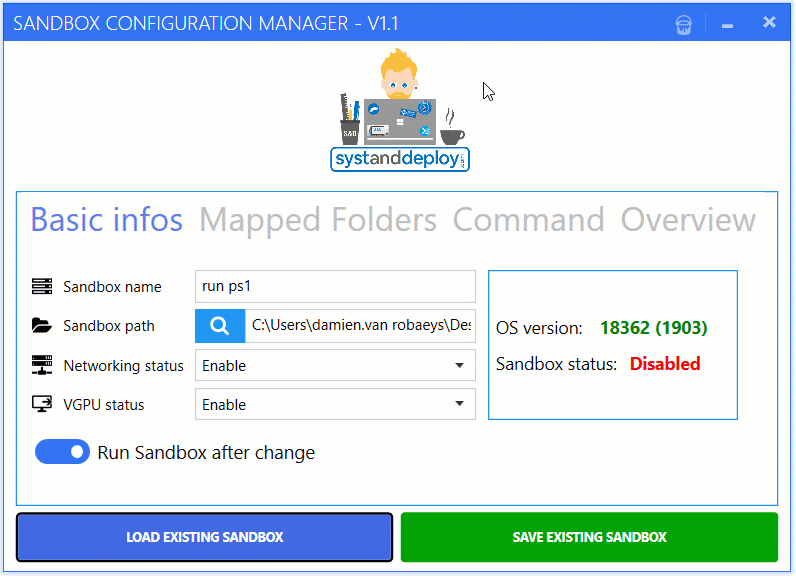Click the magnifier browse button for Sandbox path
This screenshot has height=576, width=796.
pyautogui.click(x=220, y=325)
